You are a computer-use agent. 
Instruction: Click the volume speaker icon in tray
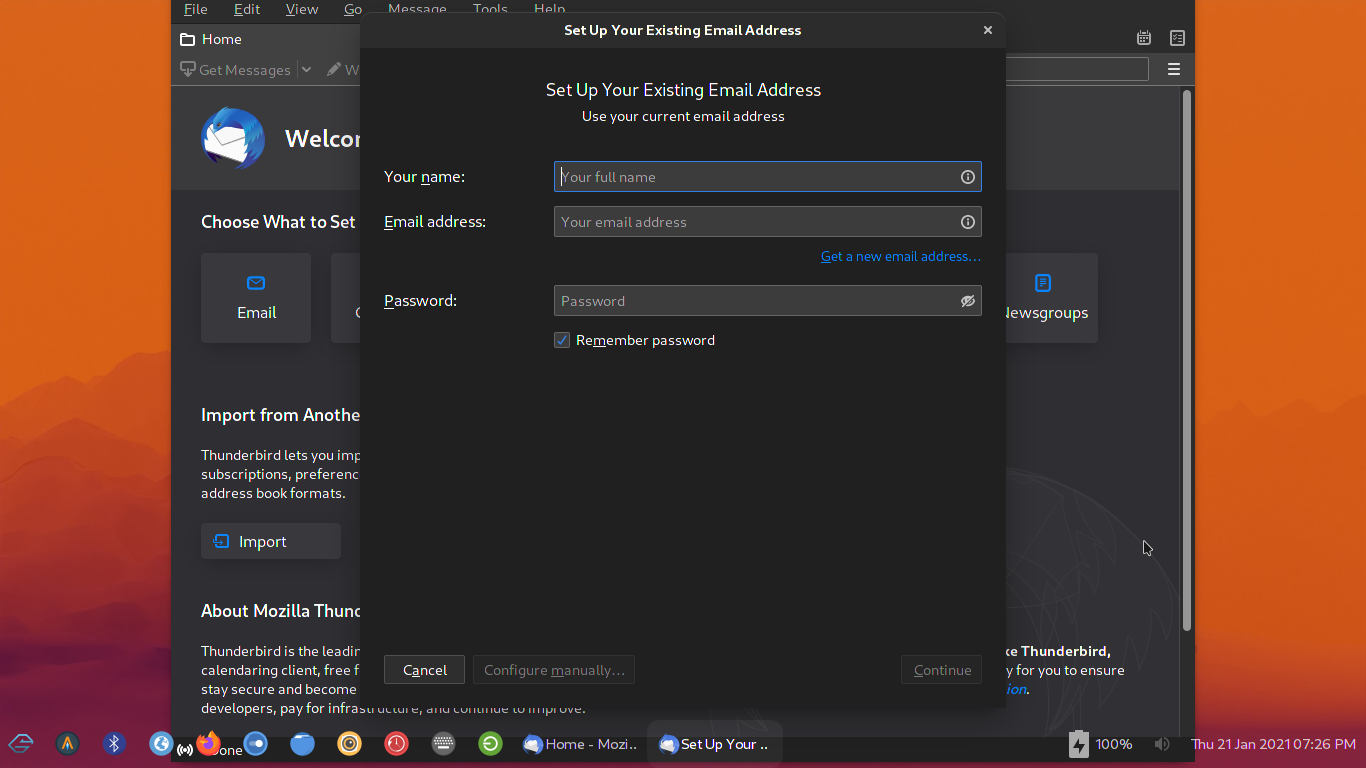[1161, 744]
